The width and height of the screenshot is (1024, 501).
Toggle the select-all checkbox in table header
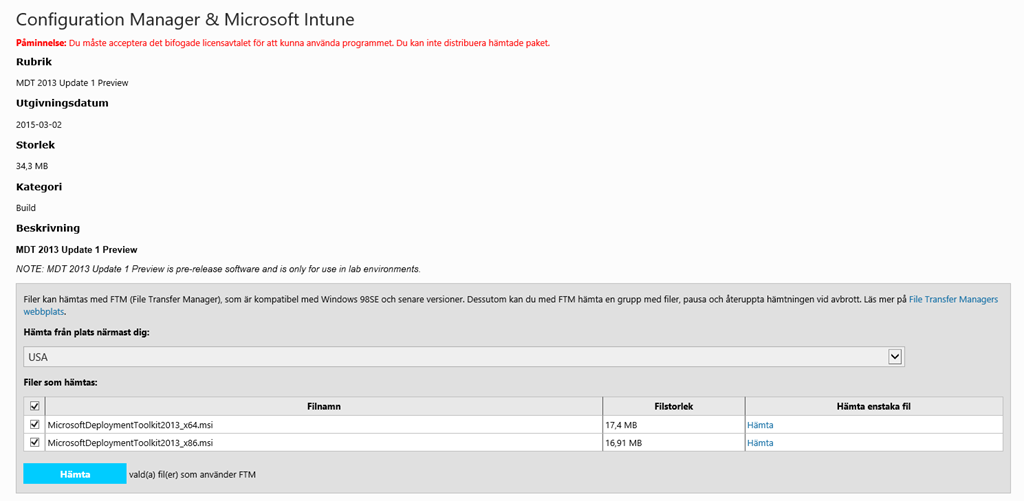coord(35,407)
